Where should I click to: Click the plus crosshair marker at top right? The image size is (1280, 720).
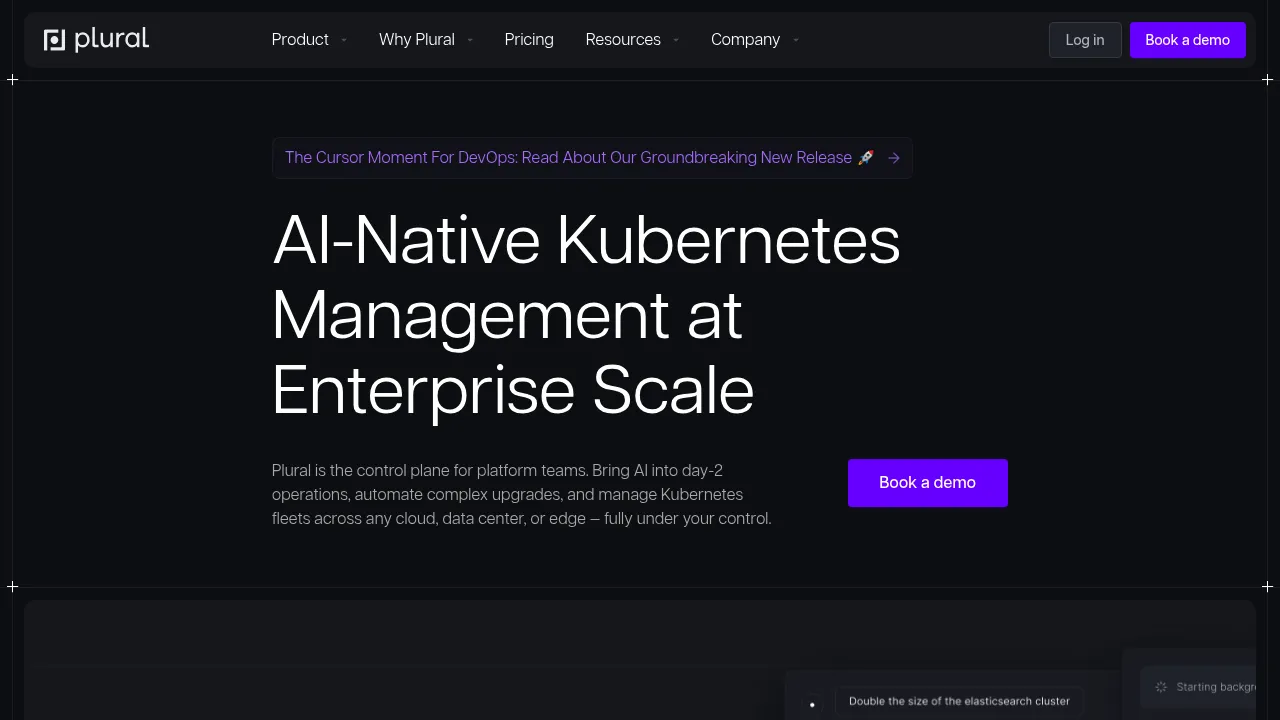coord(1267,79)
